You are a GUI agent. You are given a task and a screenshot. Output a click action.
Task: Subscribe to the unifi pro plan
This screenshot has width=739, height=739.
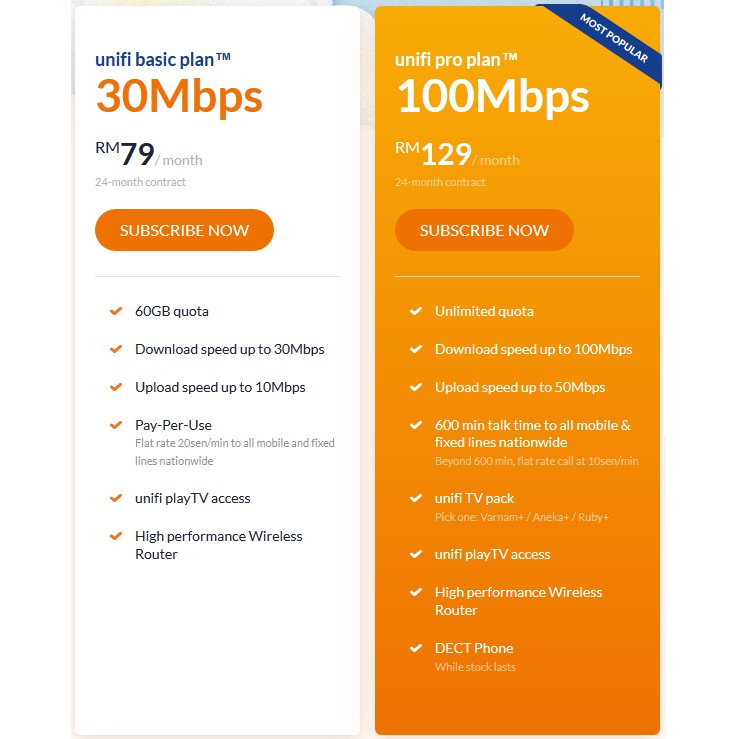pos(484,230)
